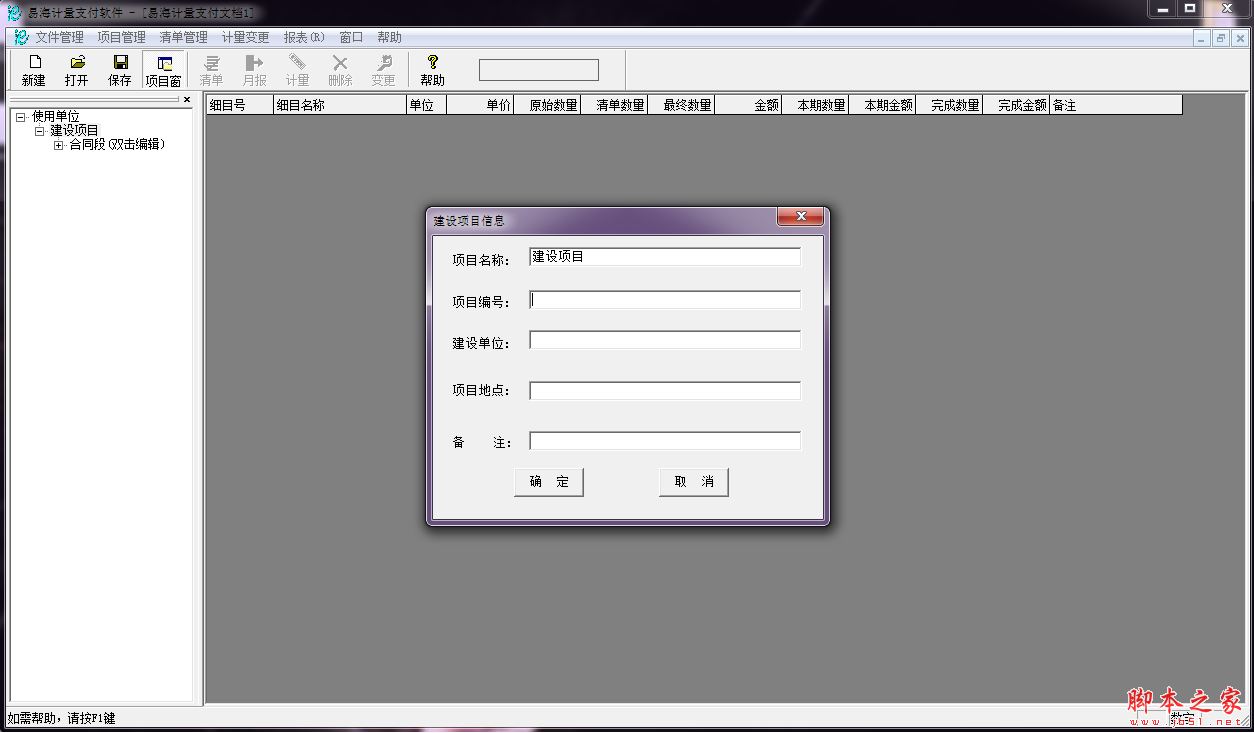Click the 细目名称 column header
Image resolution: width=1254 pixels, height=733 pixels.
(x=340, y=105)
